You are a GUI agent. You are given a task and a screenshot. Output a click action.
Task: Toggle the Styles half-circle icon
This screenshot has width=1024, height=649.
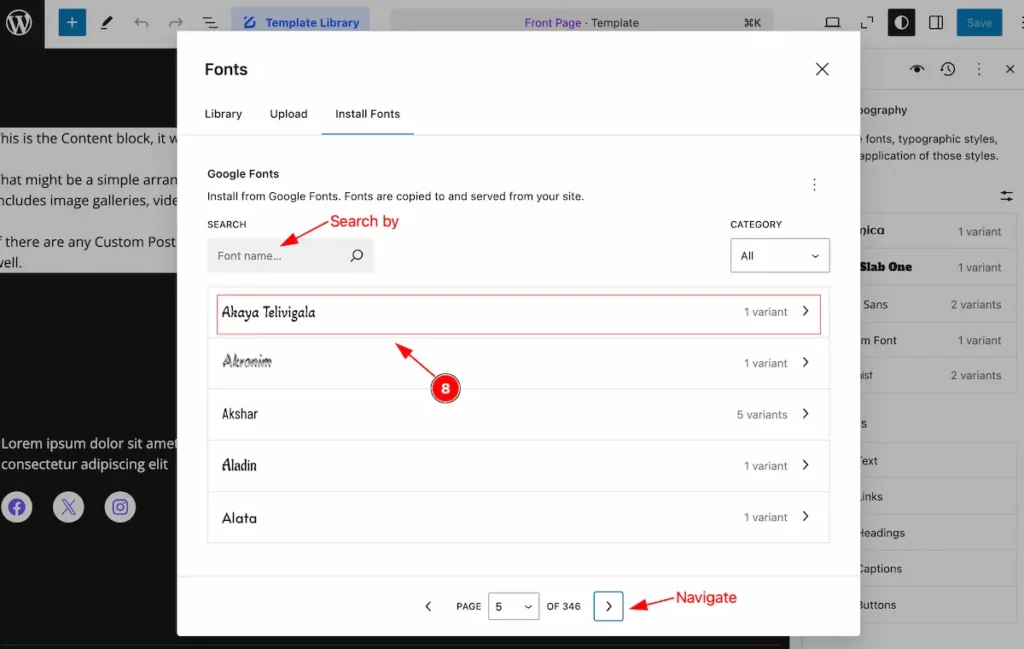[901, 23]
